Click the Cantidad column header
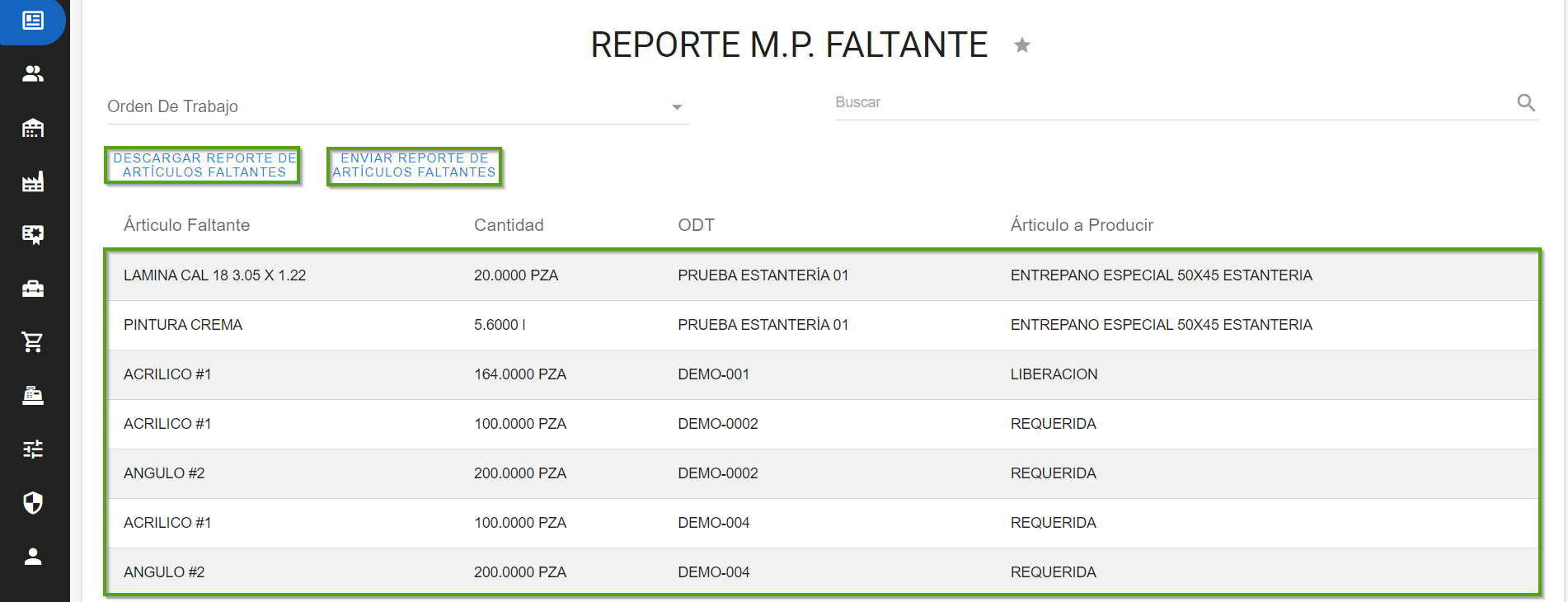This screenshot has height=602, width=1568. 509,225
